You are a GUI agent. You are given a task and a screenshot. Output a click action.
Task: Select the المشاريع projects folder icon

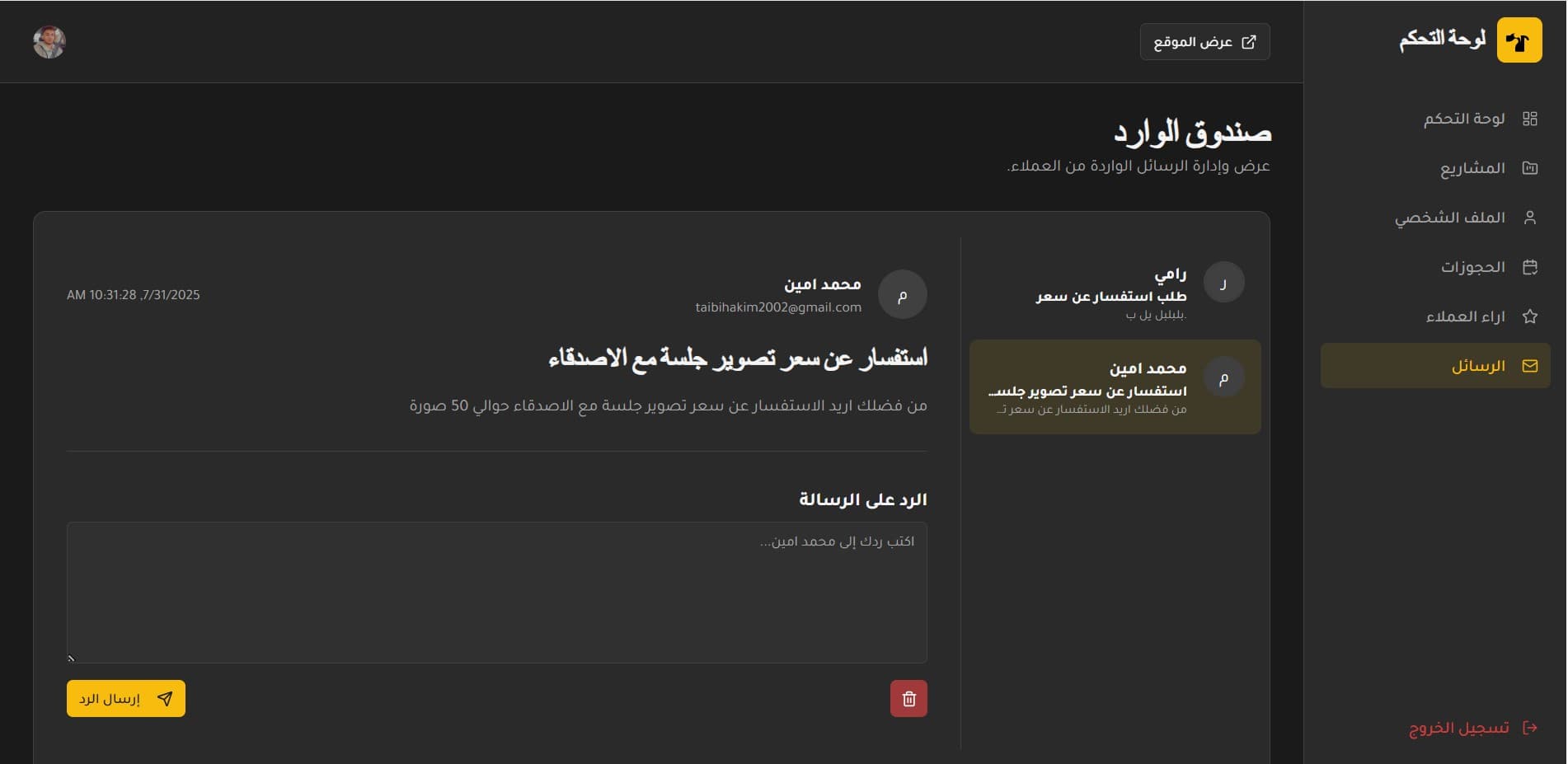1531,166
